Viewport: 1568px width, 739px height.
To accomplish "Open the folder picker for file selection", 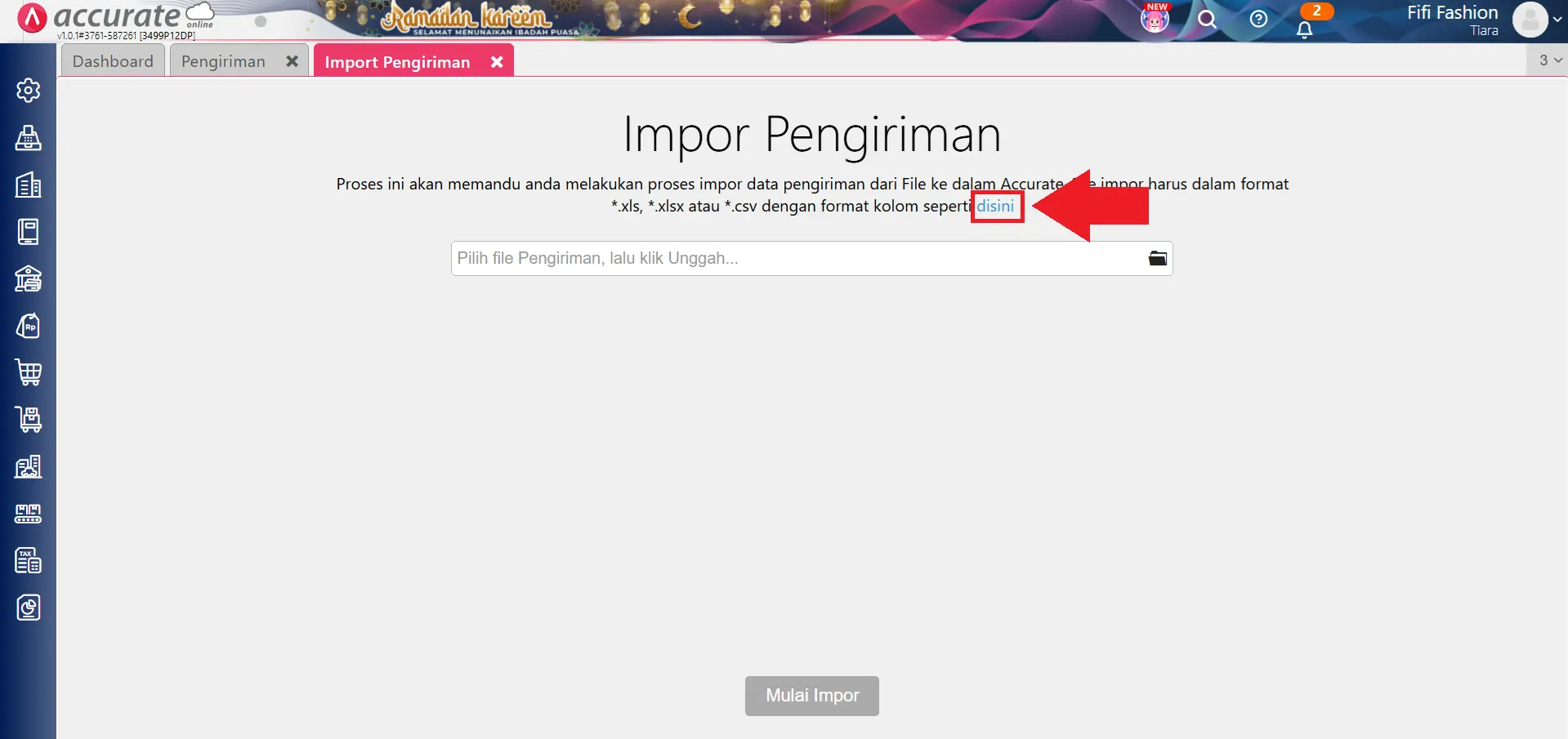I will [x=1157, y=257].
